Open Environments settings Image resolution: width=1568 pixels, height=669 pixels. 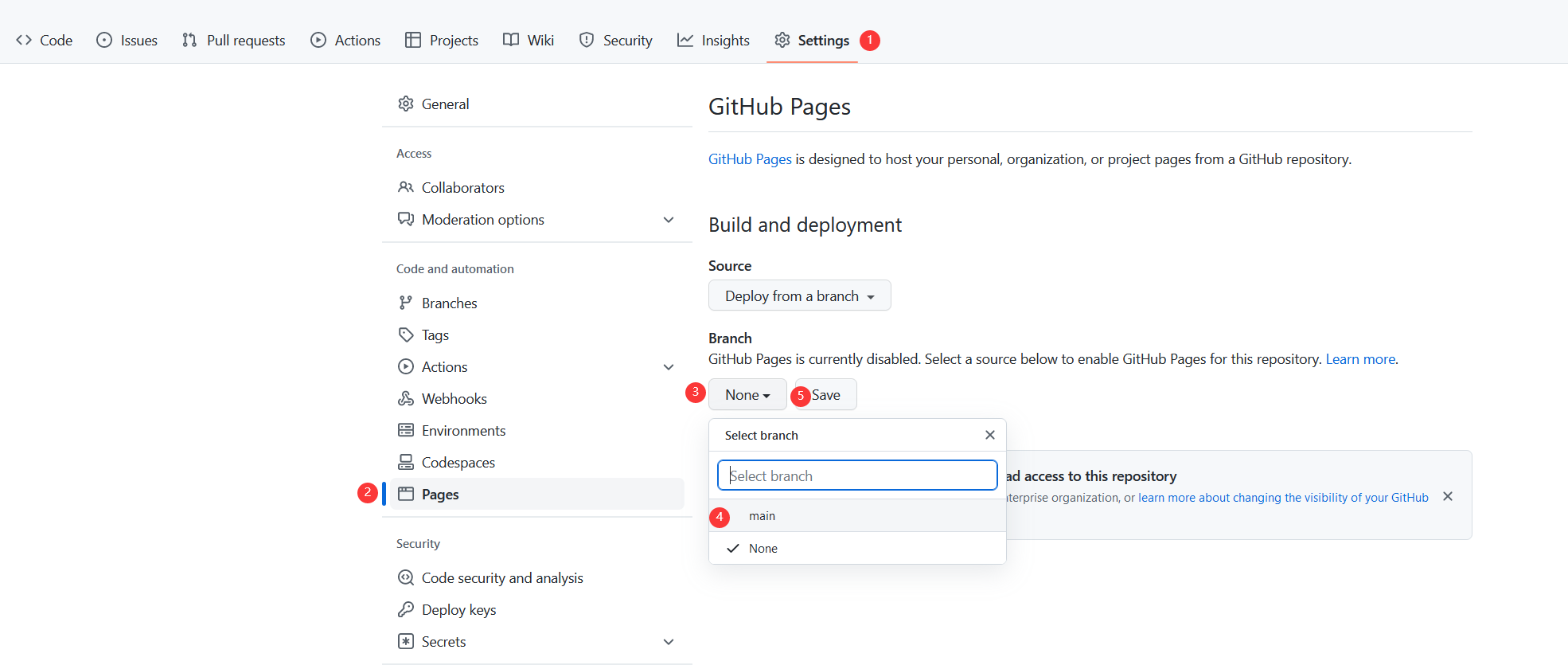click(x=537, y=430)
